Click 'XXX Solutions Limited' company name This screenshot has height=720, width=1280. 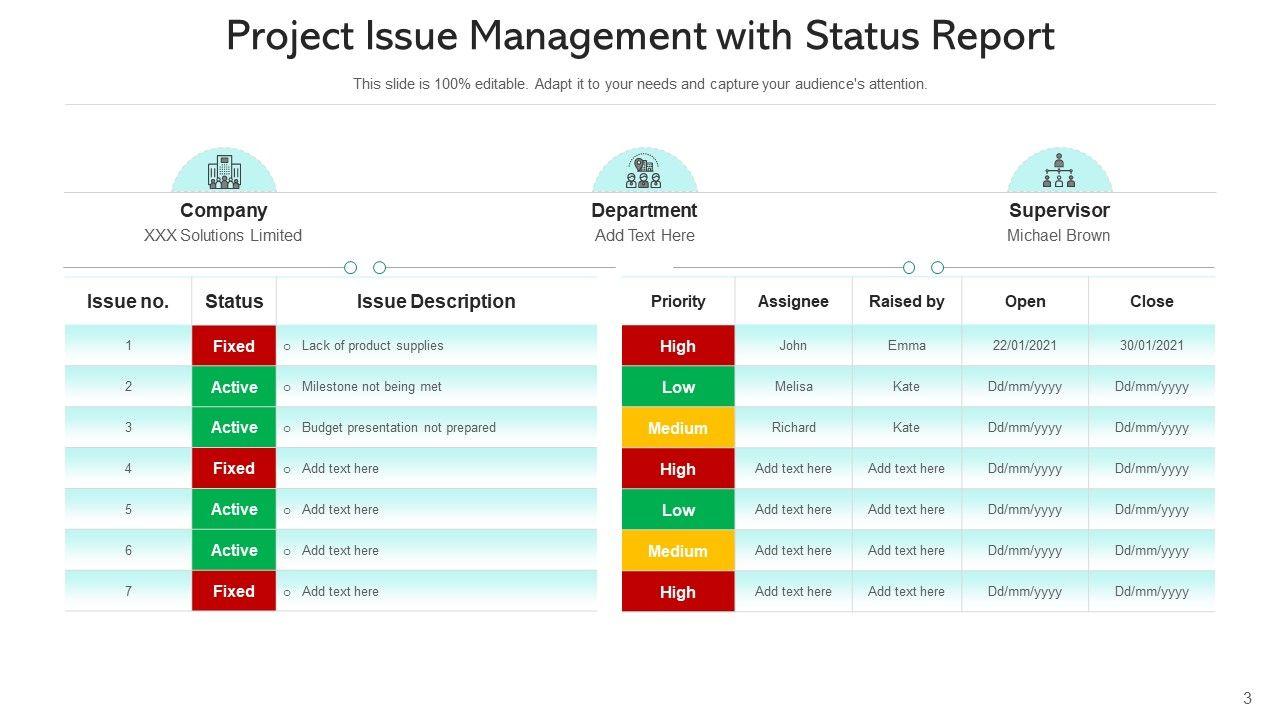[x=223, y=236]
